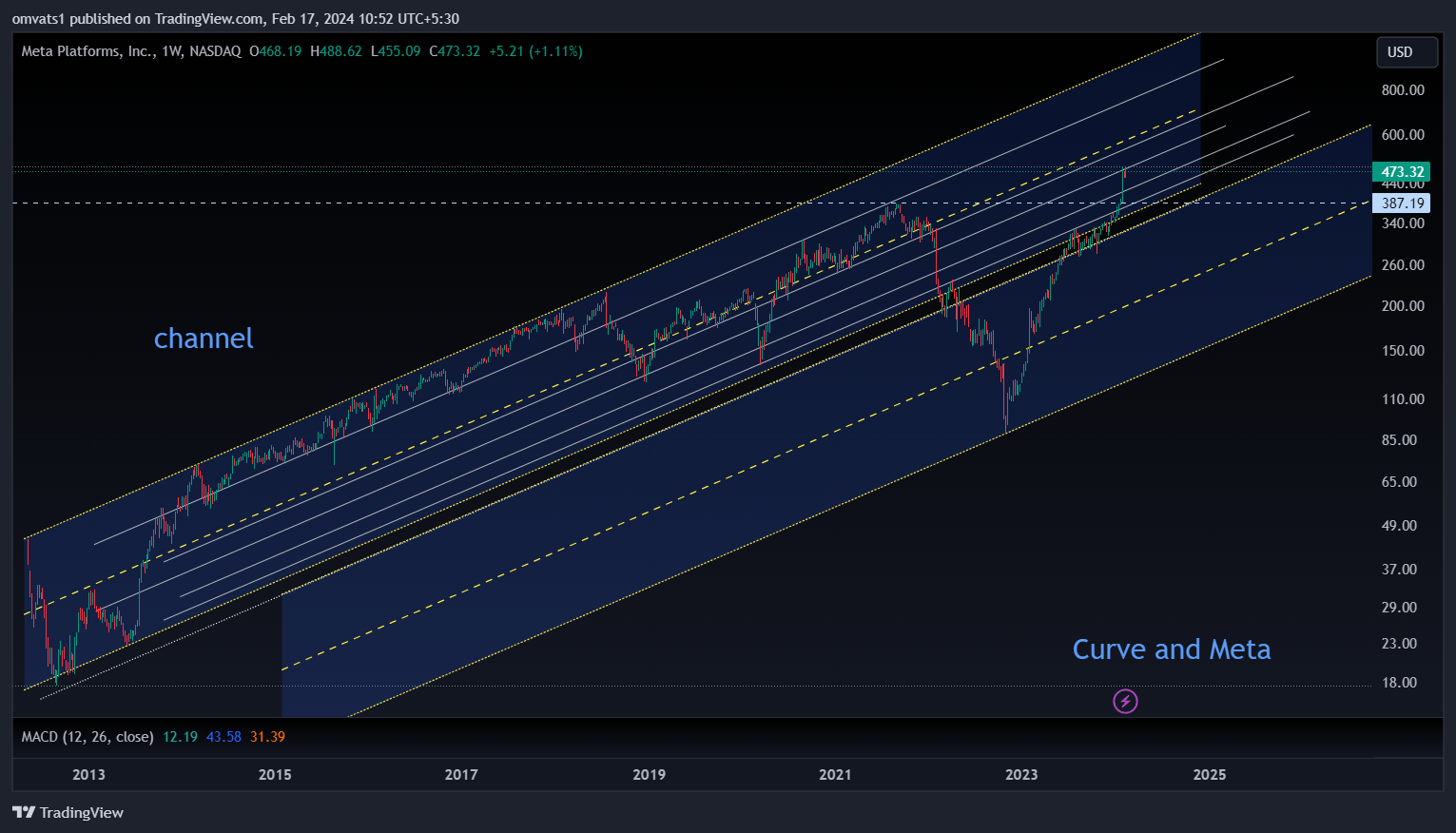Click the 340.00 price axis label
The width and height of the screenshot is (1456, 833).
pos(1403,223)
